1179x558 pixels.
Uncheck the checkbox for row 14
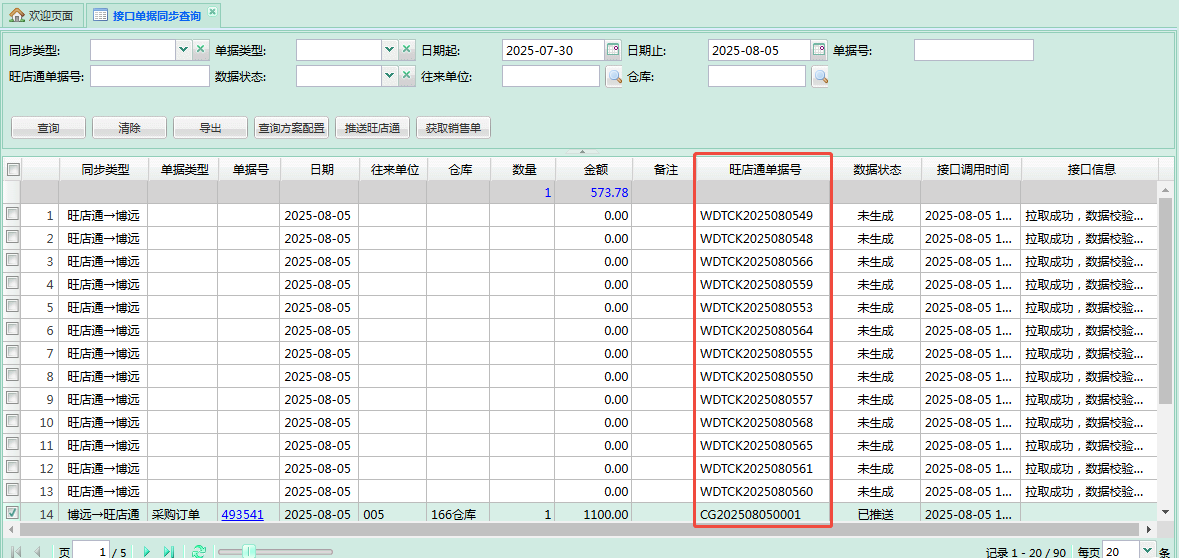tap(13, 514)
